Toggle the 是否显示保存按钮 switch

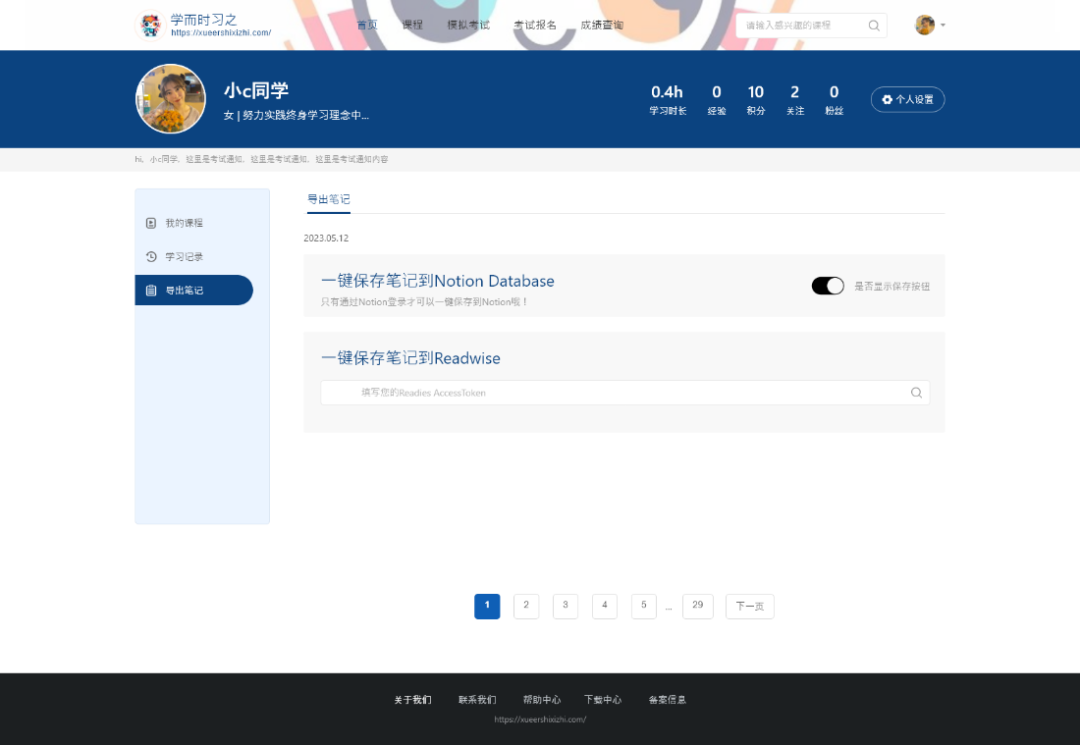(x=828, y=286)
